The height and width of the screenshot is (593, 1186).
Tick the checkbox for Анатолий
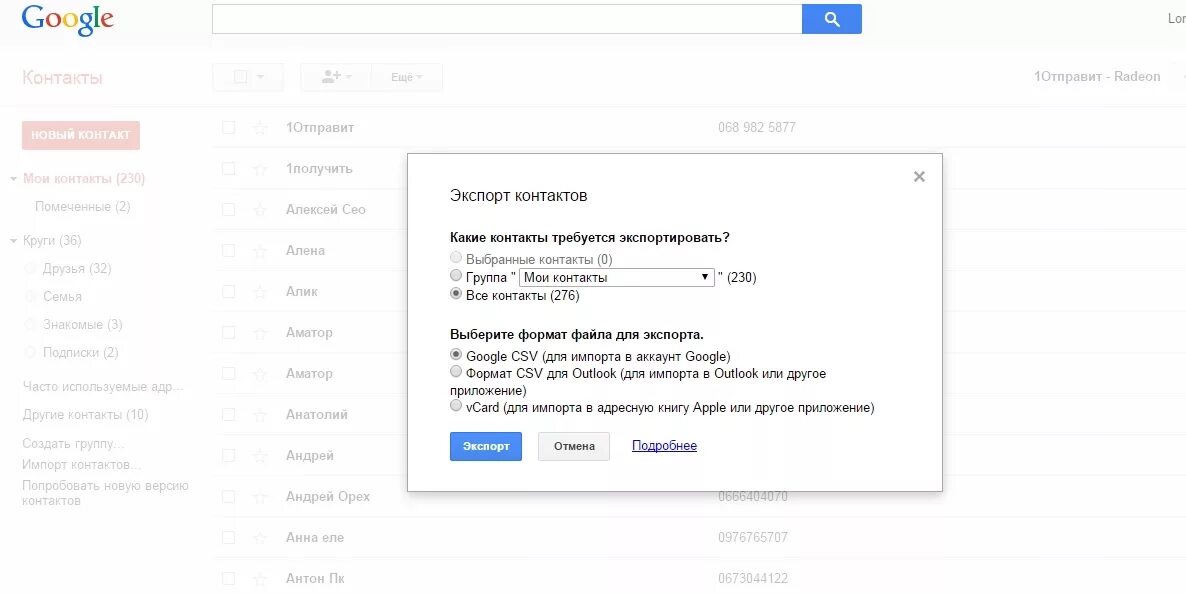[228, 414]
